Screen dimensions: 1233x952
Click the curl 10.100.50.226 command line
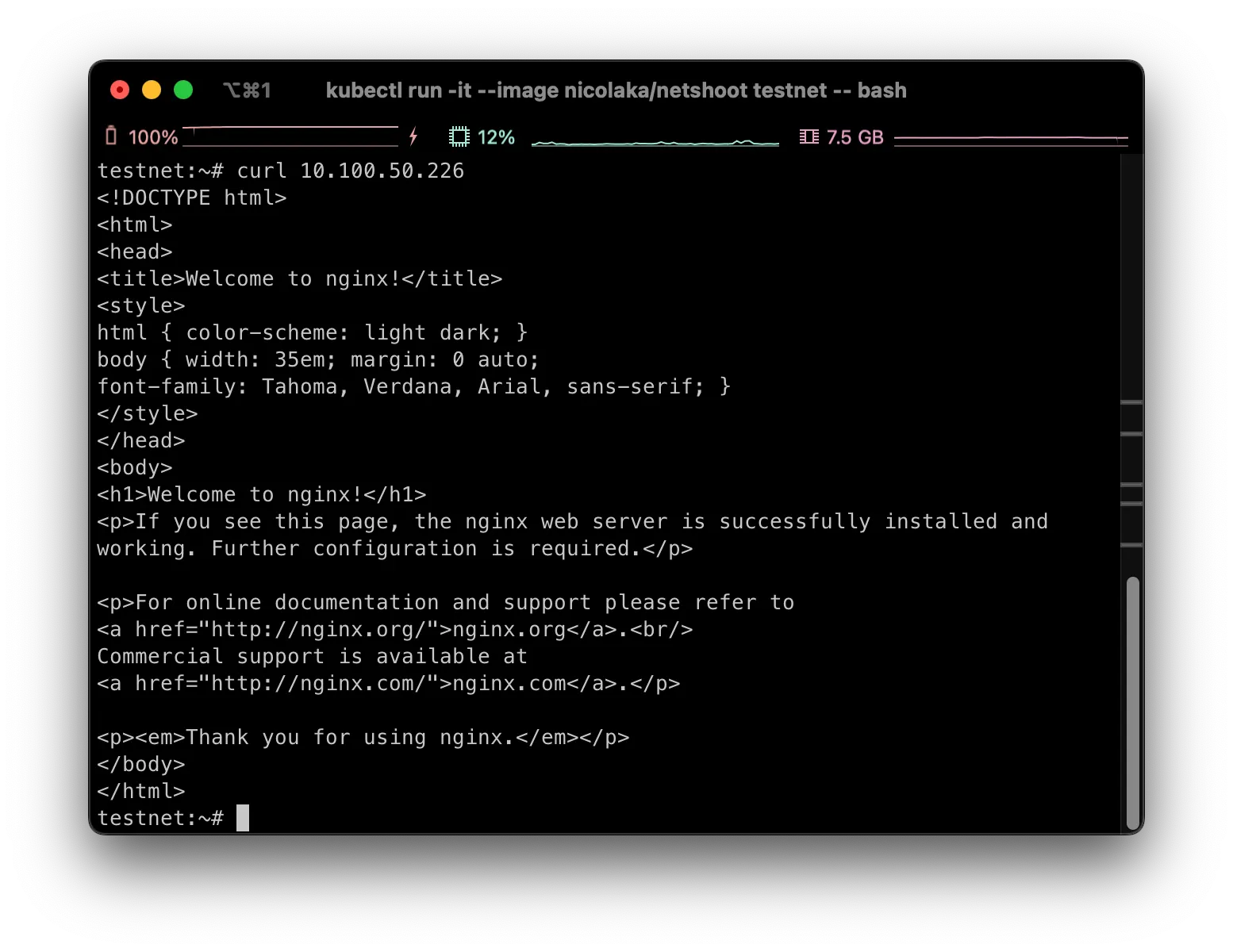281,171
